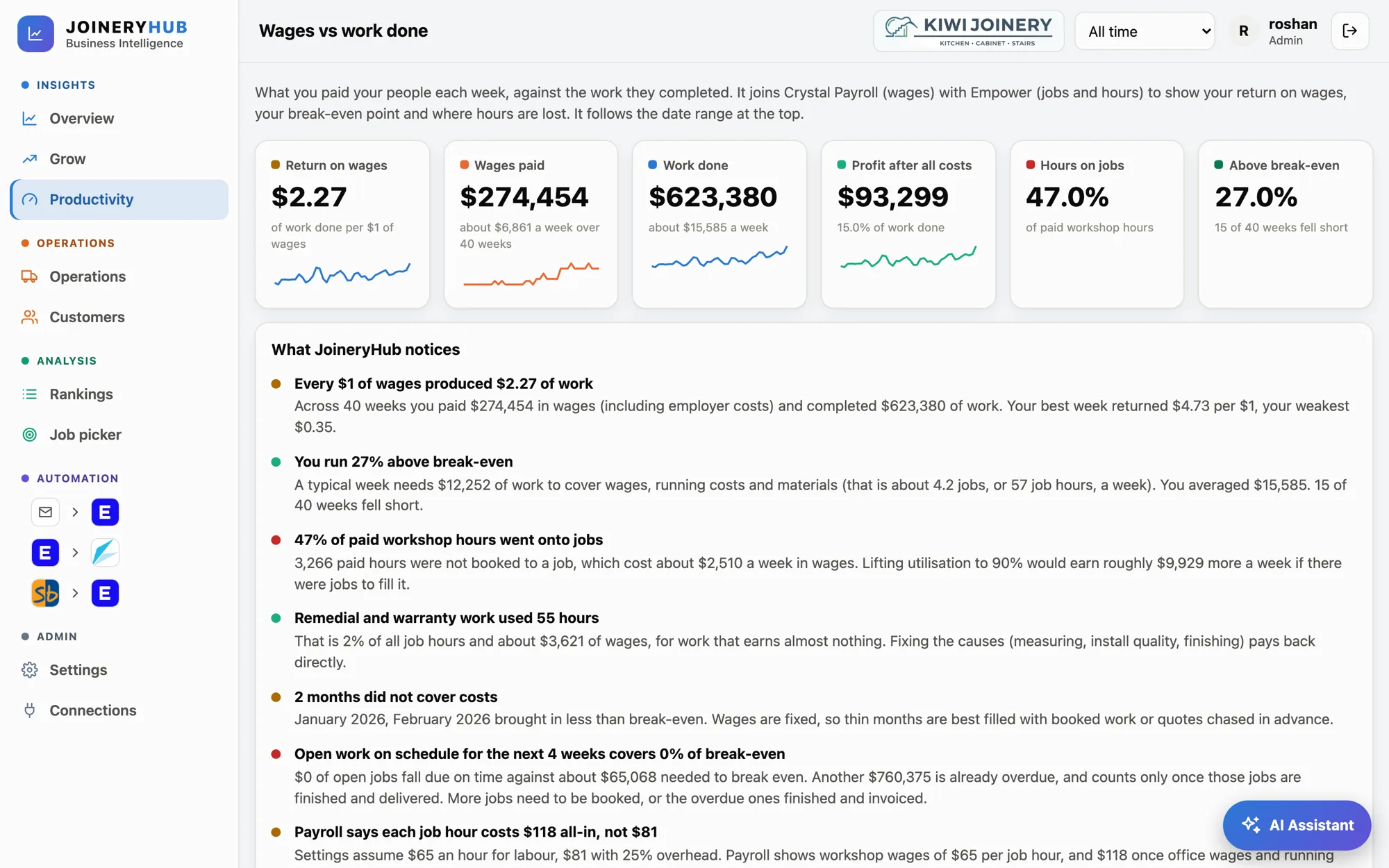Click the E icon after the Sb icon
1389x868 pixels.
coord(105,593)
